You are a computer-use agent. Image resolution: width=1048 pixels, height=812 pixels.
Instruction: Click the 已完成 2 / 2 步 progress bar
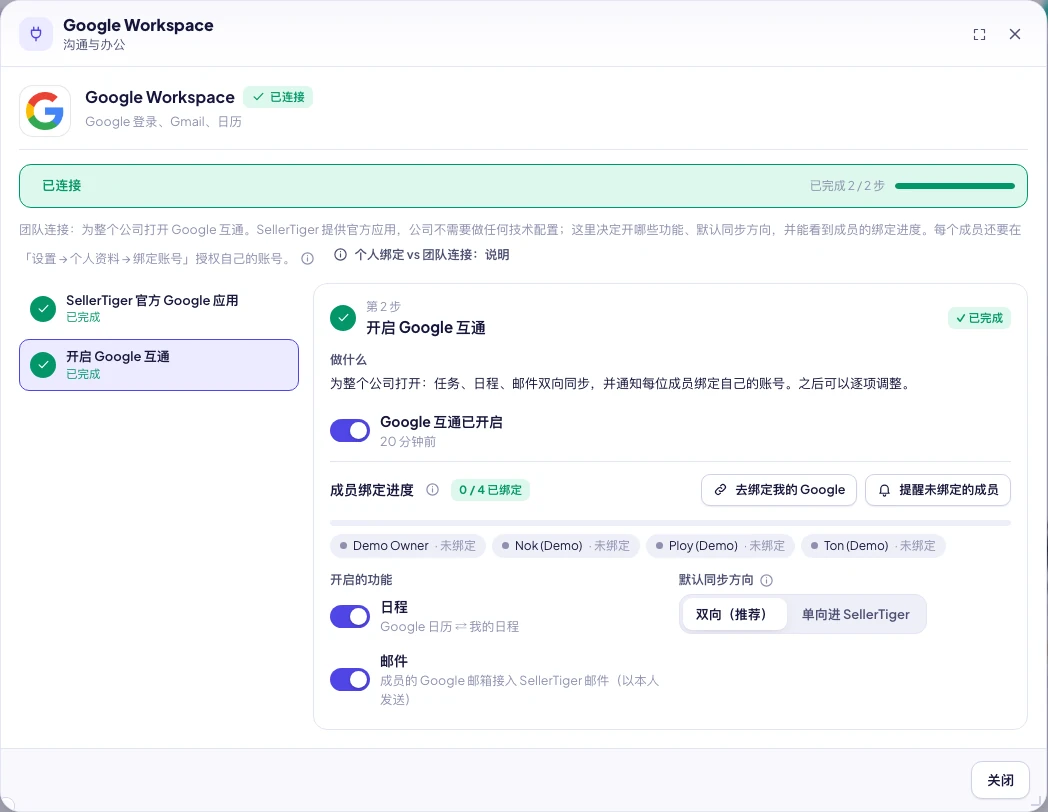click(955, 186)
